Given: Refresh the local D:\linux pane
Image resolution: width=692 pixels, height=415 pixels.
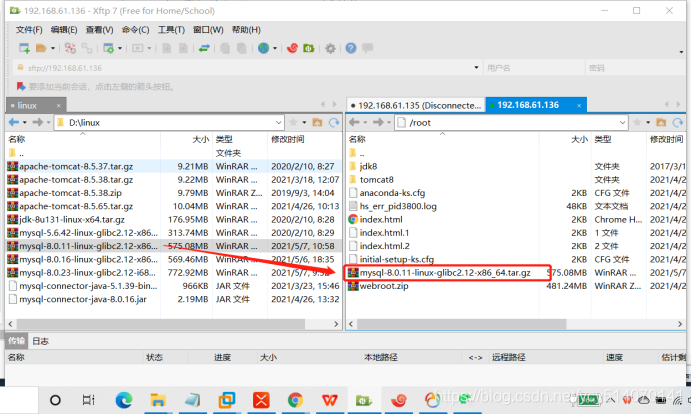Looking at the screenshot, I should (x=334, y=122).
